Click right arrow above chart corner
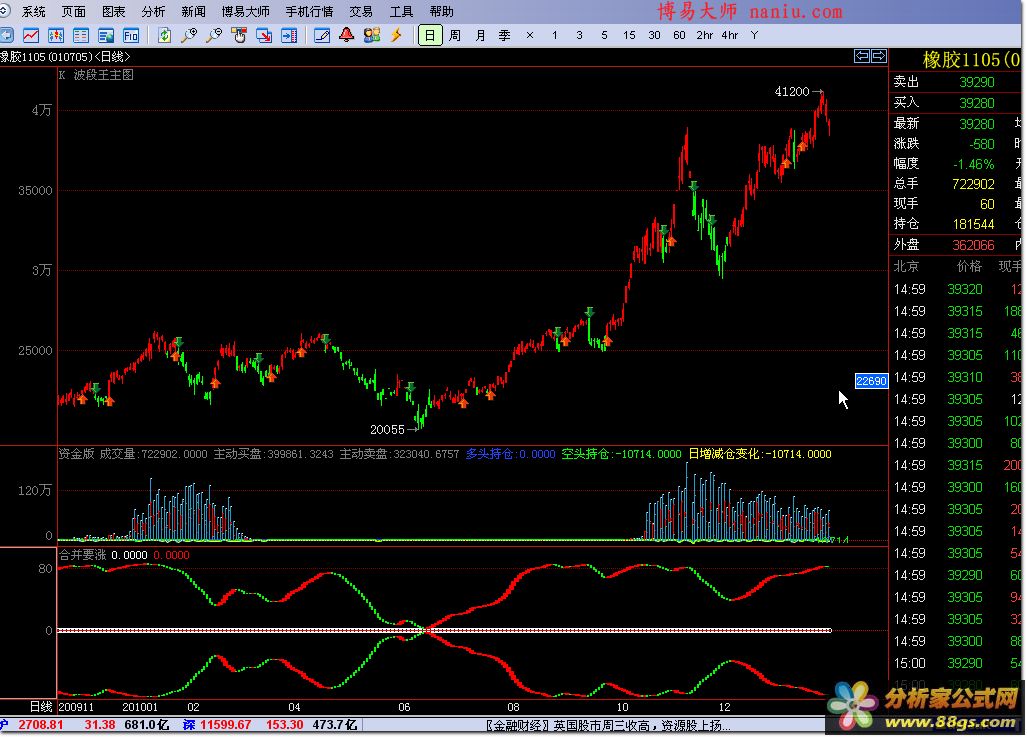1027x737 pixels. click(x=879, y=56)
